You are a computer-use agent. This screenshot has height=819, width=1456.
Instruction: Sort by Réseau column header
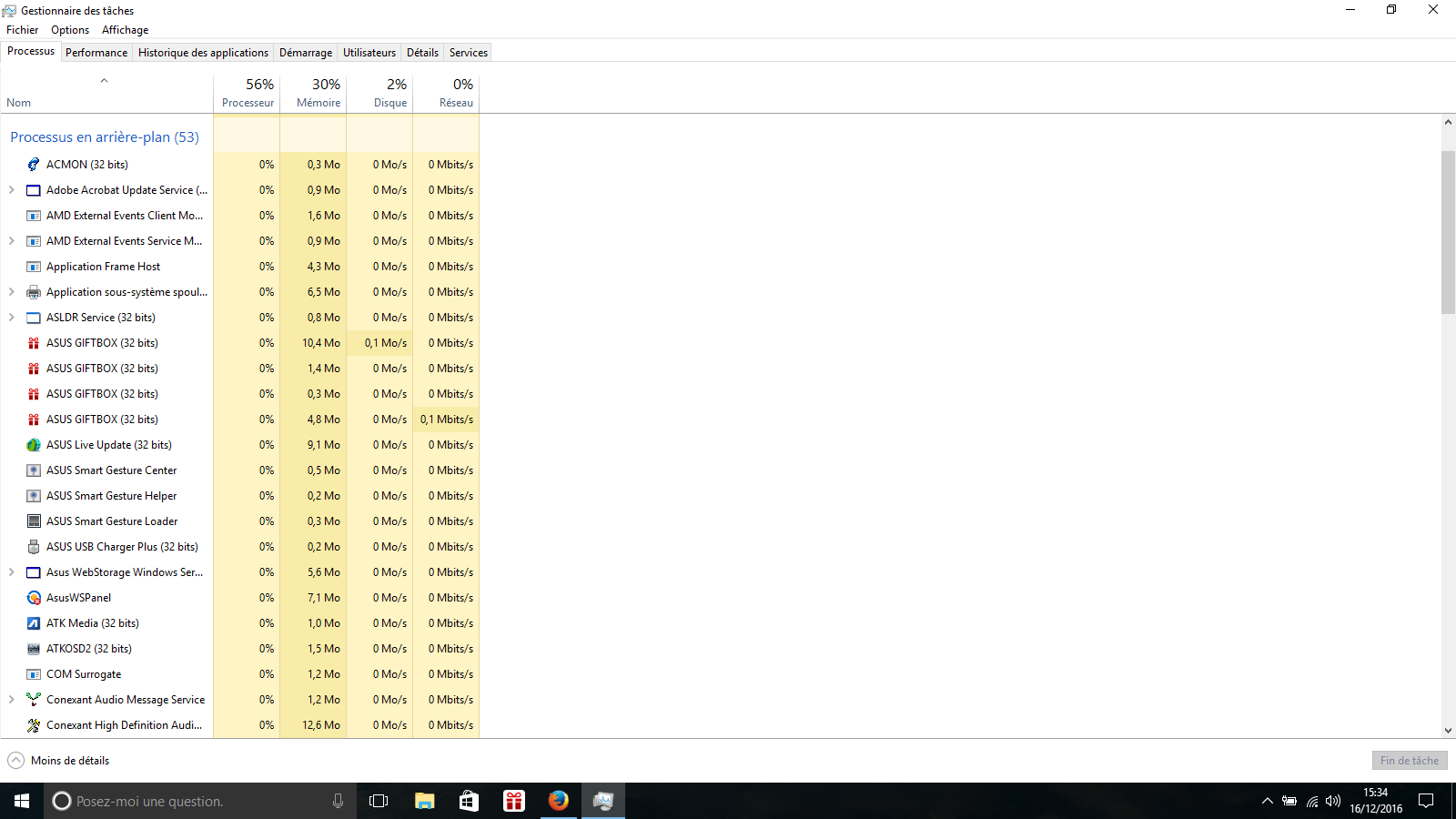coord(446,93)
